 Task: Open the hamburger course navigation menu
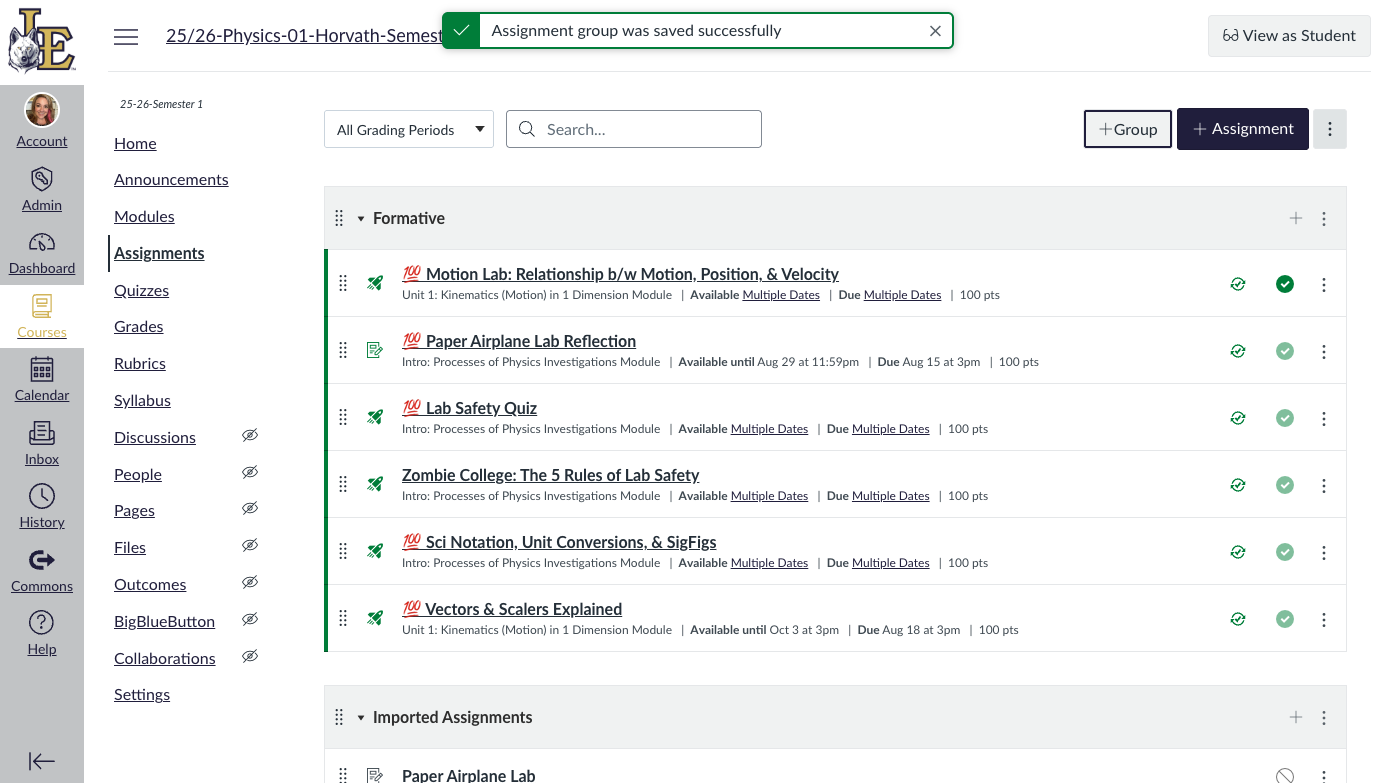point(126,37)
